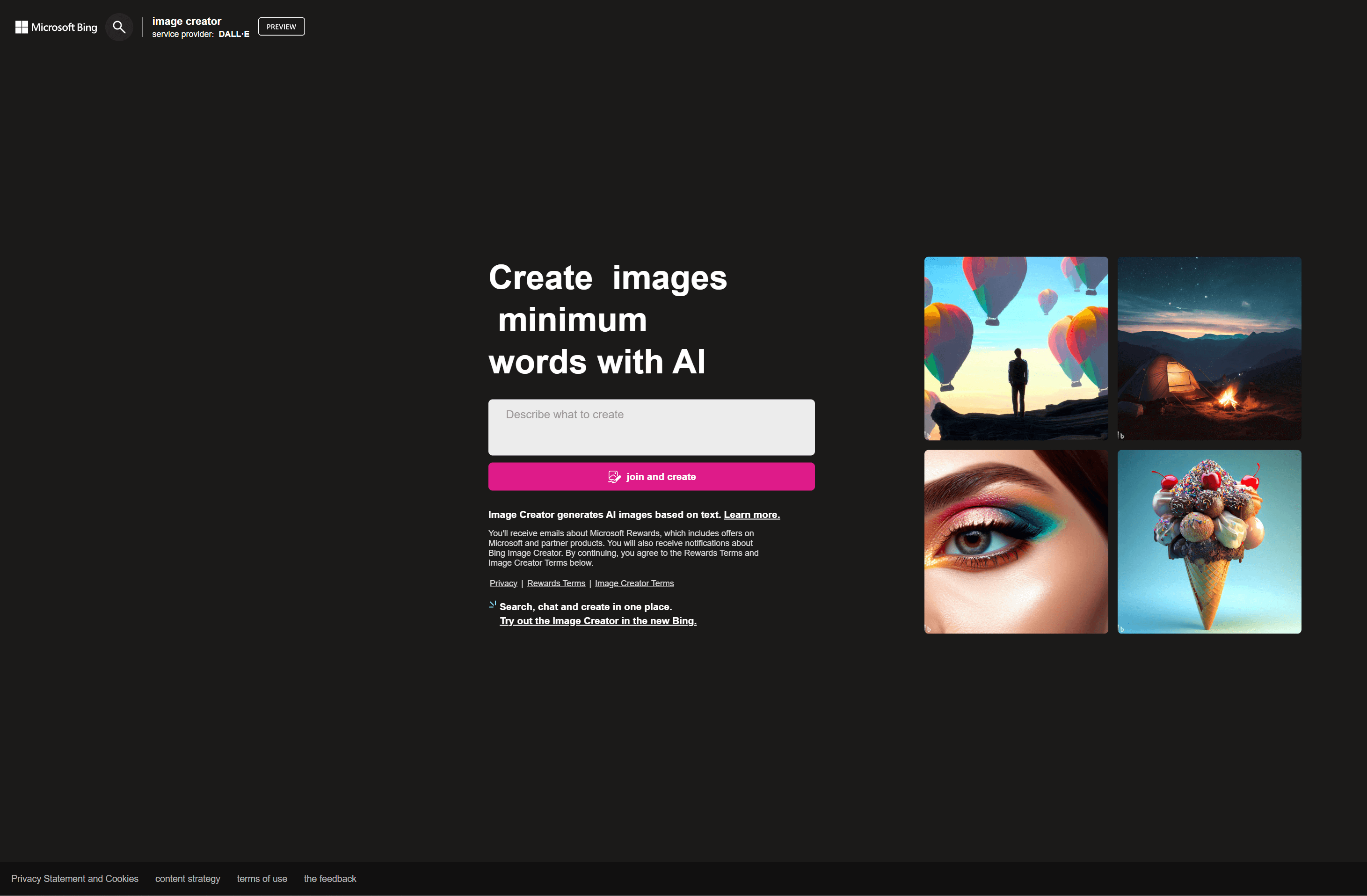Screen dimensions: 1367x896
Task: Click the Microsoft Bing logo
Action: coord(56,27)
